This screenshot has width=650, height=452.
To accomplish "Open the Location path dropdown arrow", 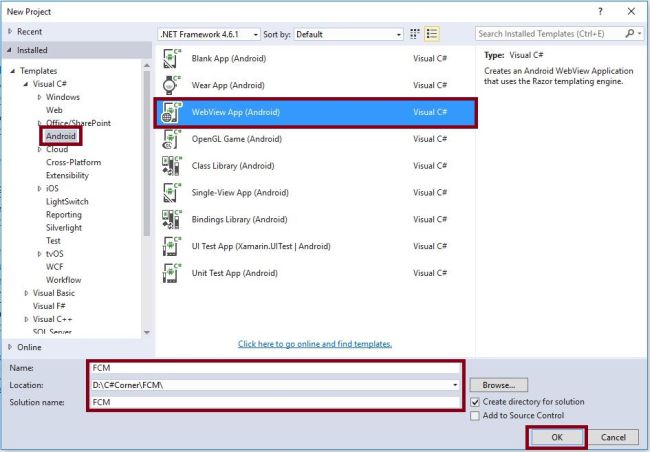I will (x=455, y=385).
